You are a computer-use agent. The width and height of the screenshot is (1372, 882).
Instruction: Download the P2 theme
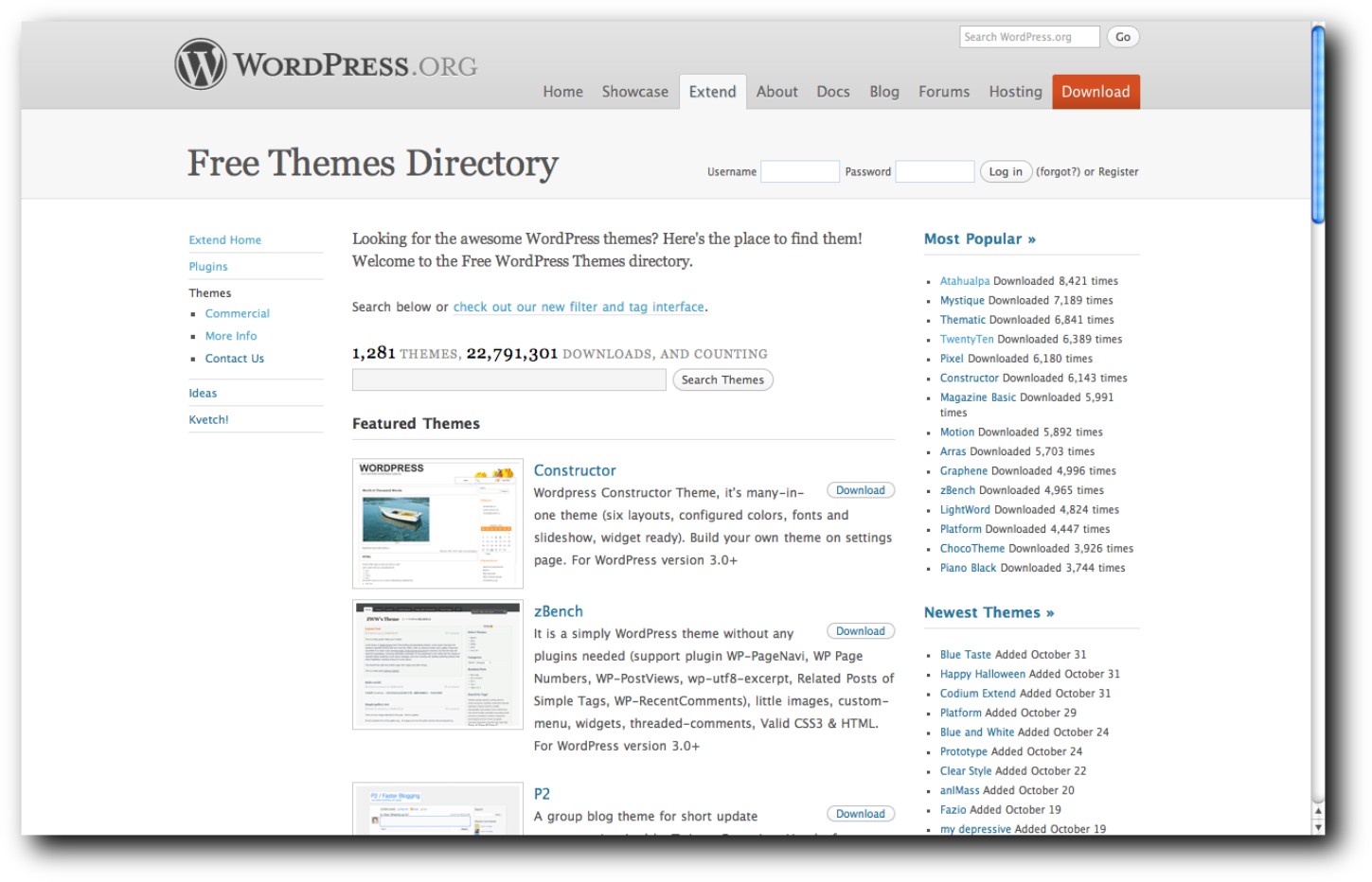860,814
